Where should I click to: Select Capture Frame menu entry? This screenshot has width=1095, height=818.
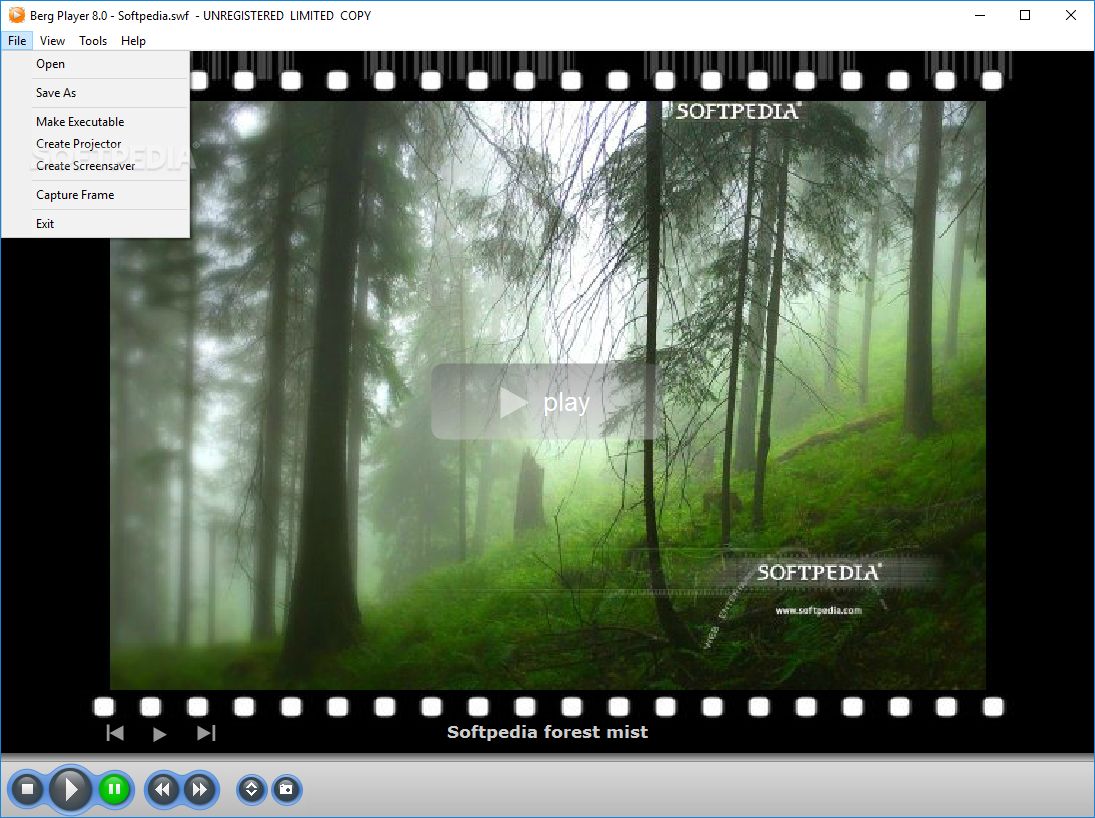[96, 195]
